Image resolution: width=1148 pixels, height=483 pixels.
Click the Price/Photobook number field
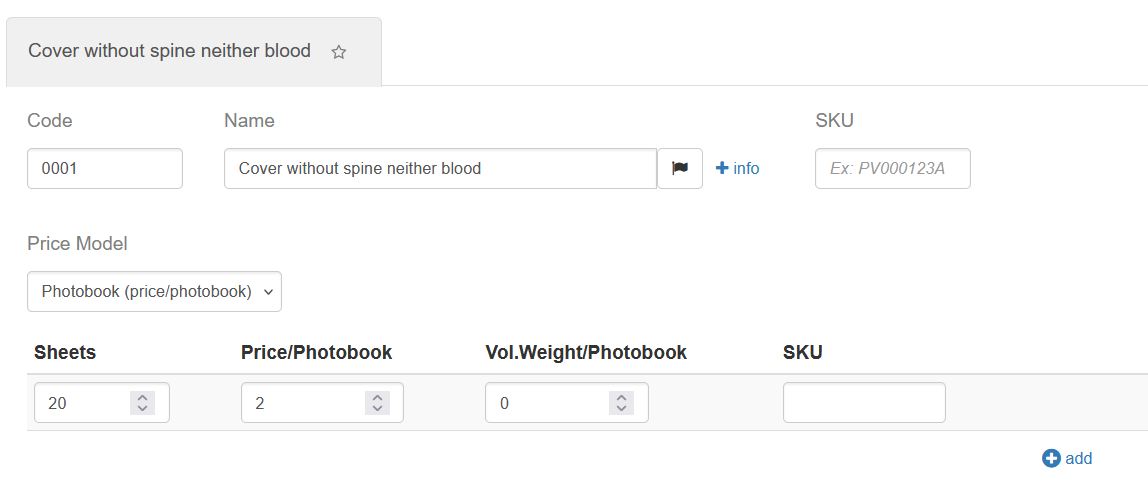300,403
